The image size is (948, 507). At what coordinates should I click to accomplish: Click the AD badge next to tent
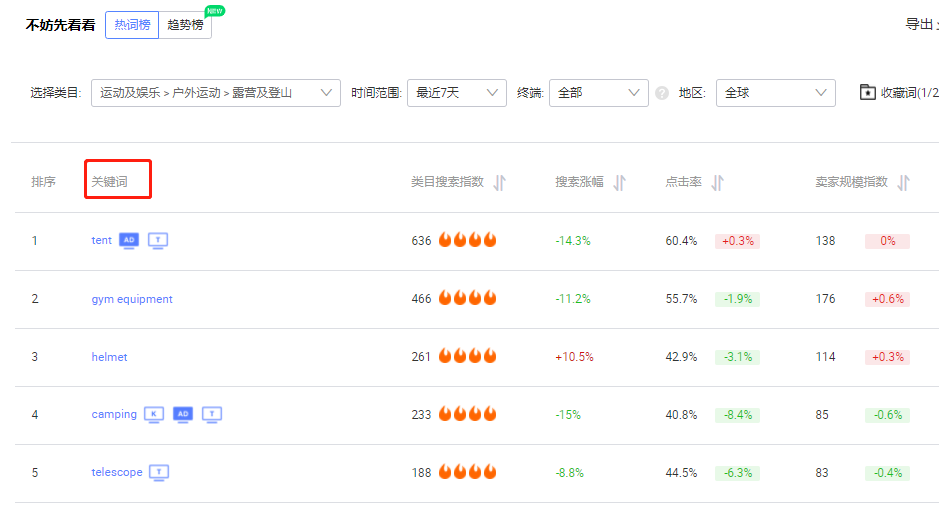click(128, 240)
